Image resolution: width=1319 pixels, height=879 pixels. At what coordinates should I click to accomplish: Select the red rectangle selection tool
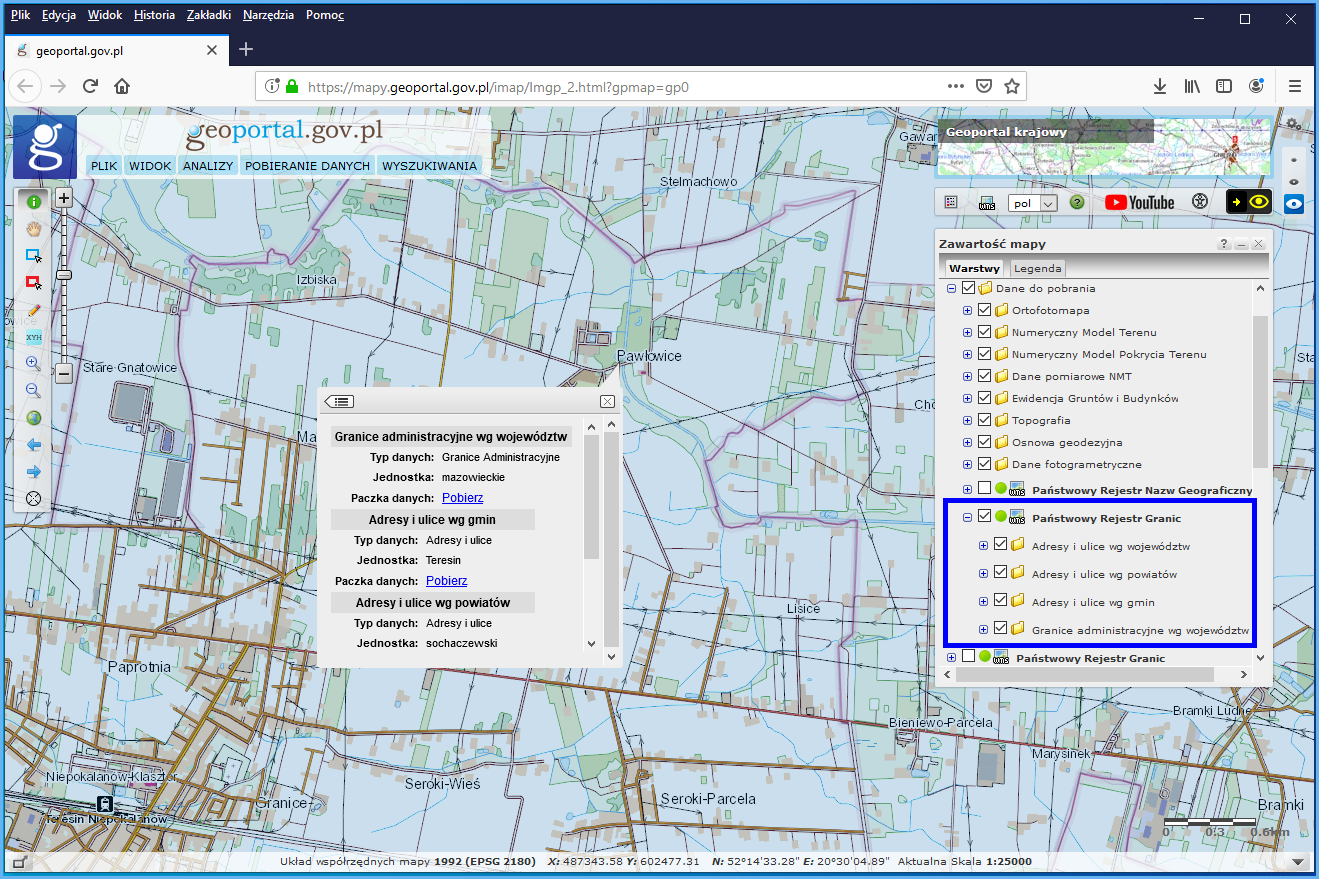(34, 283)
